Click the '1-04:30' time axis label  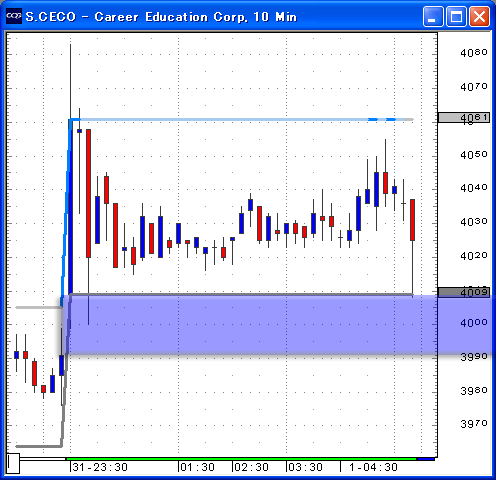pos(373,467)
